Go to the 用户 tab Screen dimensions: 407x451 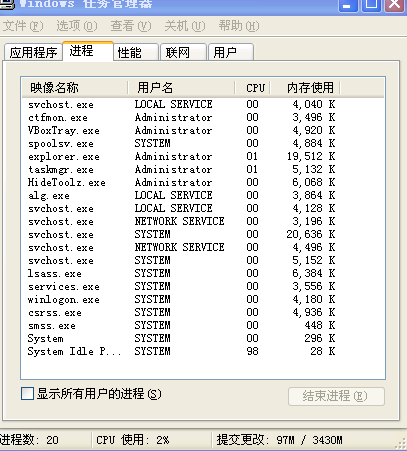click(231, 52)
